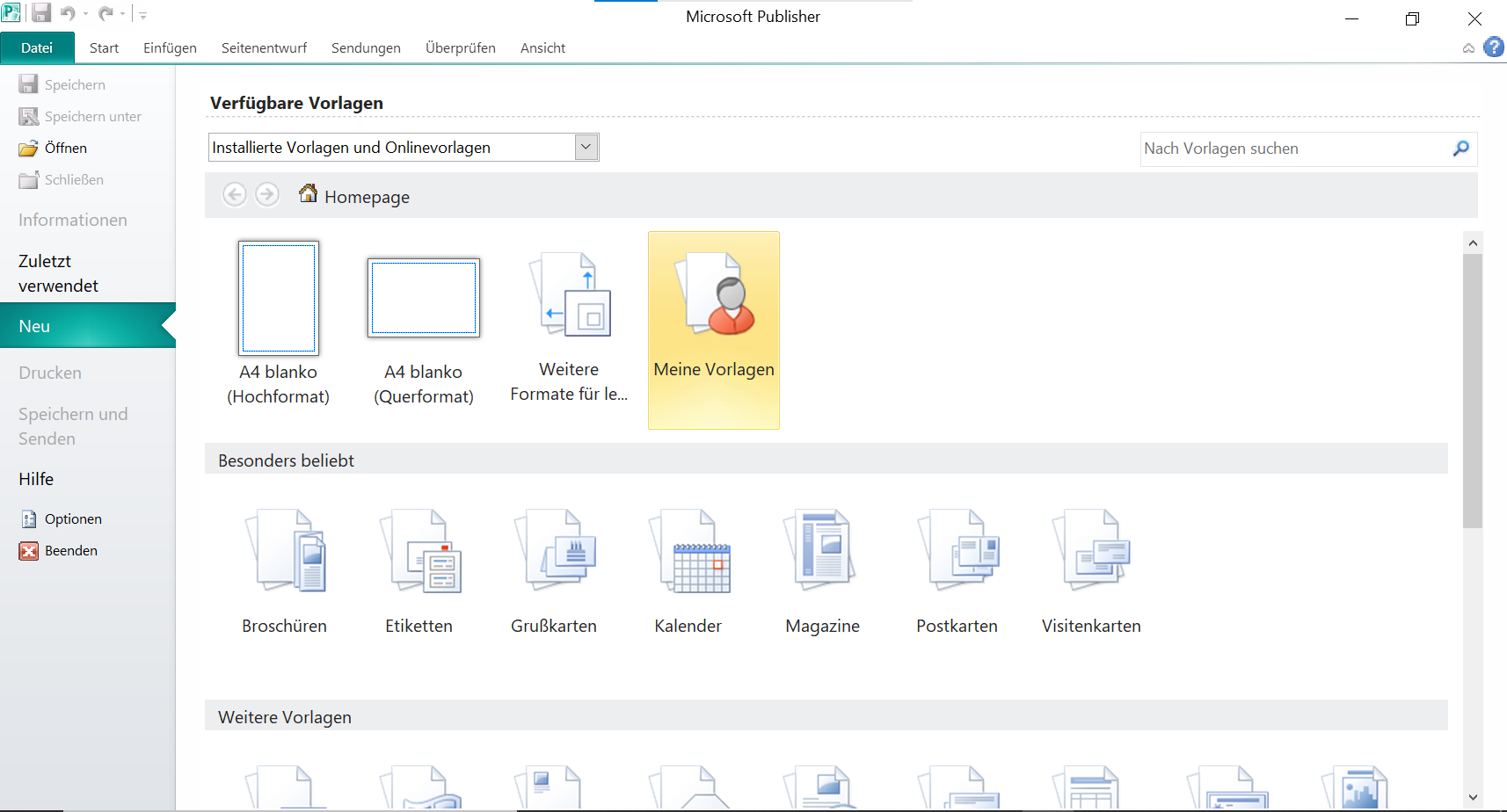Click the Weitere Vorlagen section header
This screenshot has width=1507, height=812.
coord(826,715)
